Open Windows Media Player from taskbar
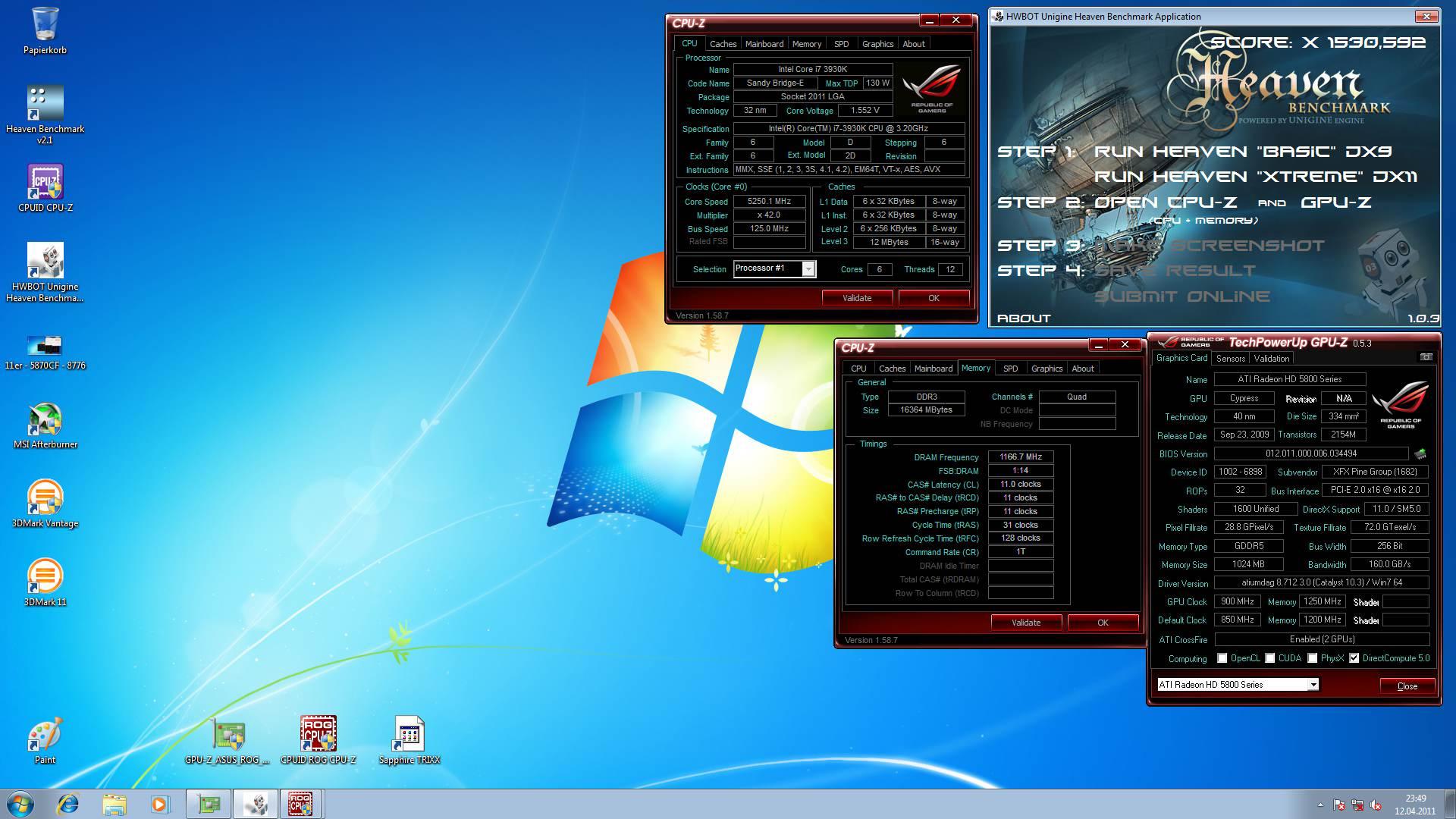The width and height of the screenshot is (1456, 819). 159,804
